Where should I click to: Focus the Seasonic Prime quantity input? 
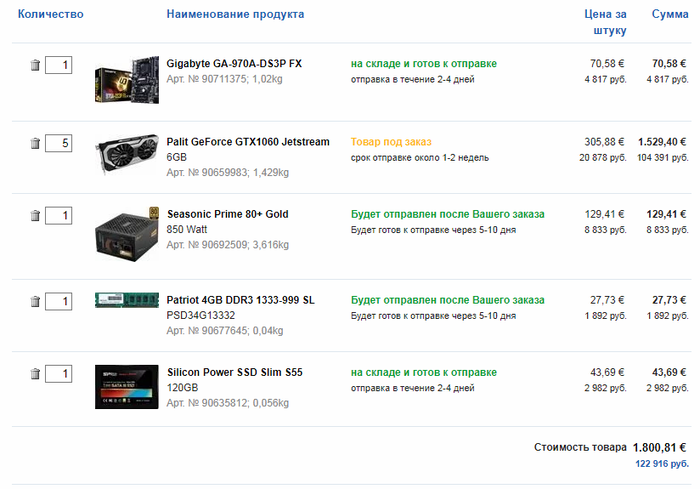tap(58, 216)
